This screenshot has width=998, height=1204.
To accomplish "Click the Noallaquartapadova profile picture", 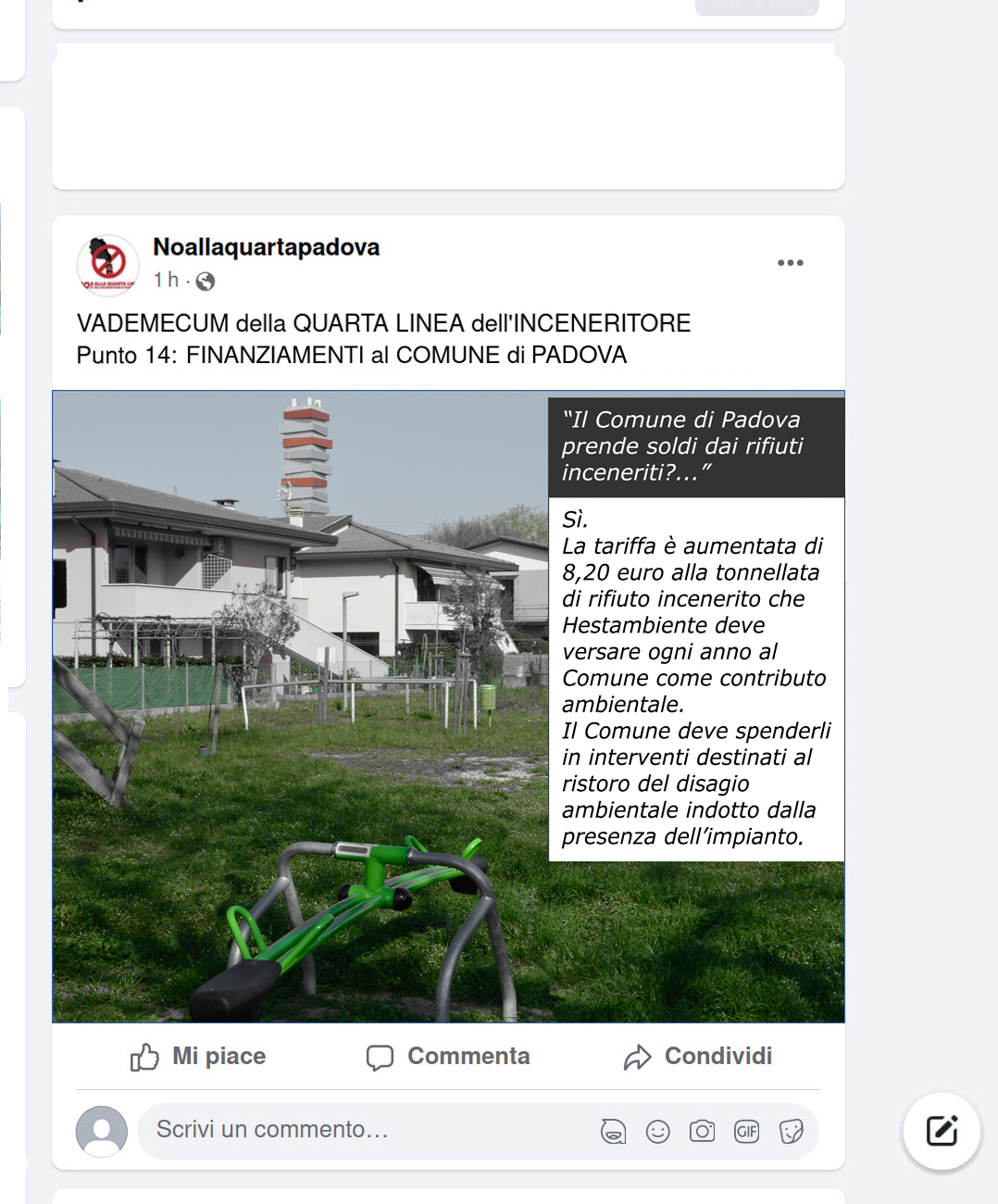I will pos(107,264).
